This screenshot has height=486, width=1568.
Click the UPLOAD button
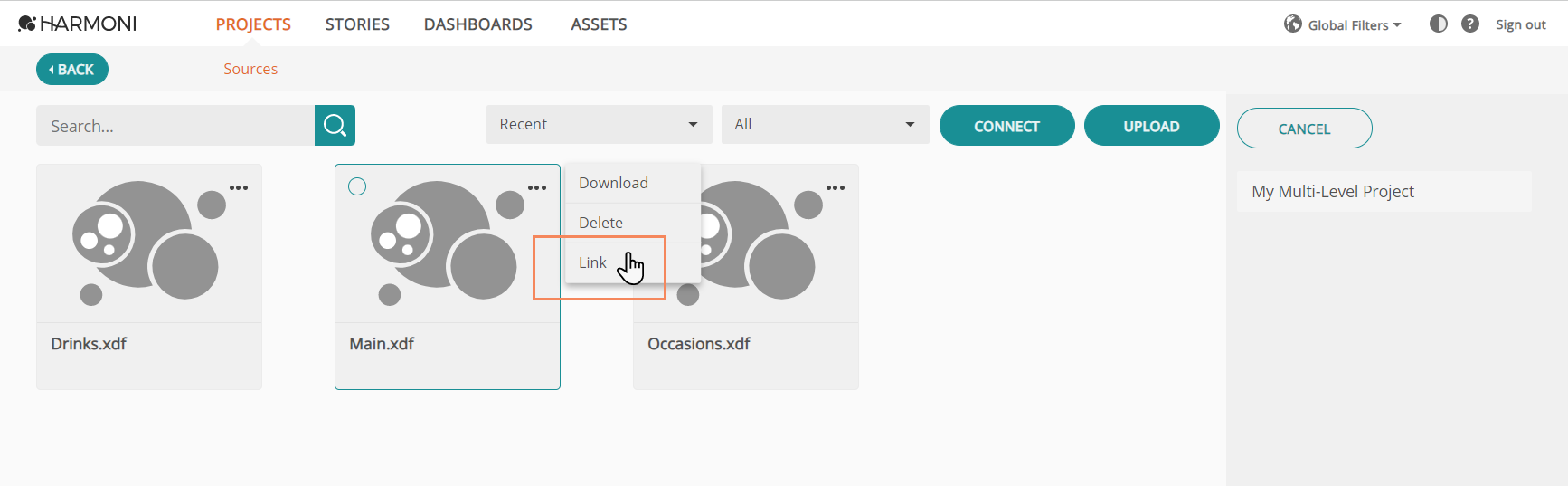(1152, 126)
